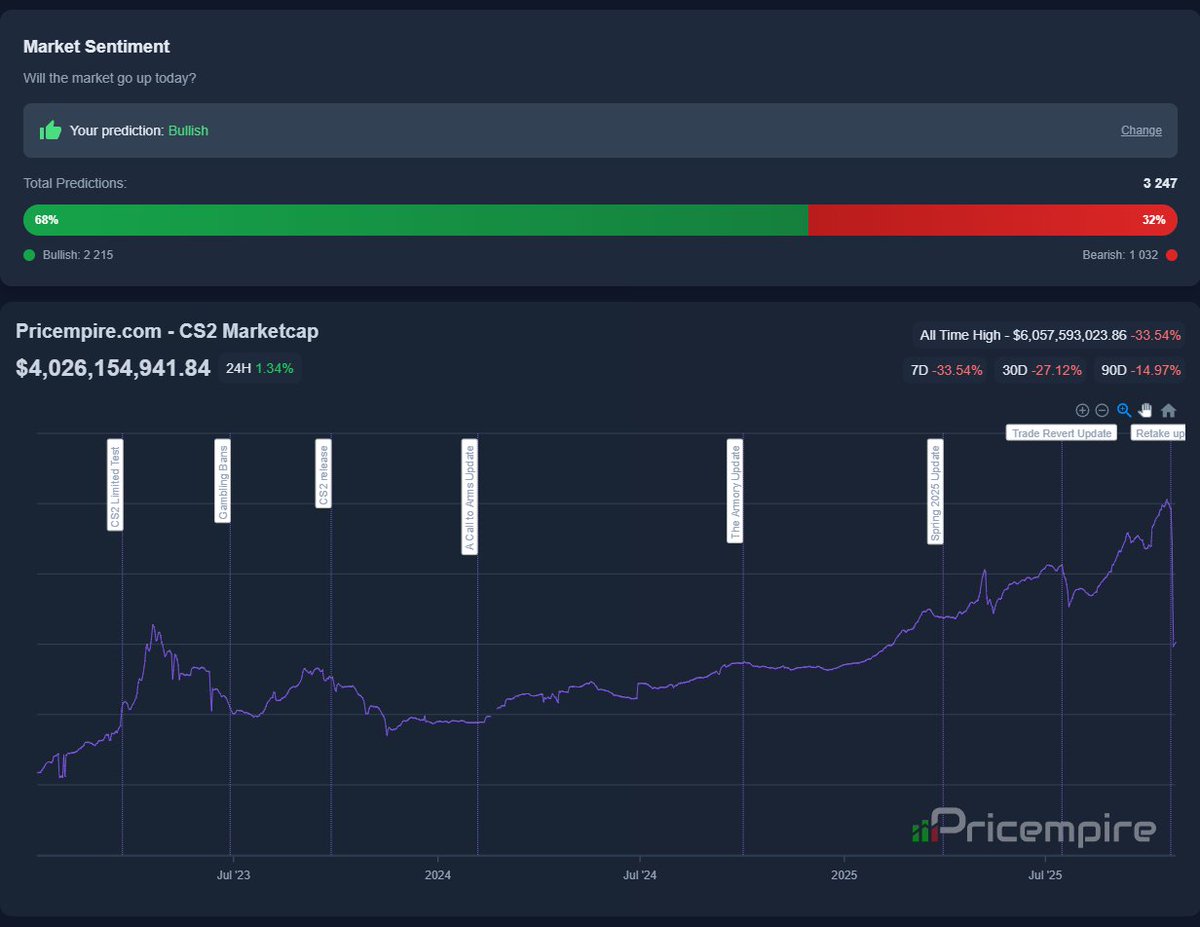Viewport: 1200px width, 927px height.
Task: Click the zoom-out icon above the chart
Action: point(1101,410)
